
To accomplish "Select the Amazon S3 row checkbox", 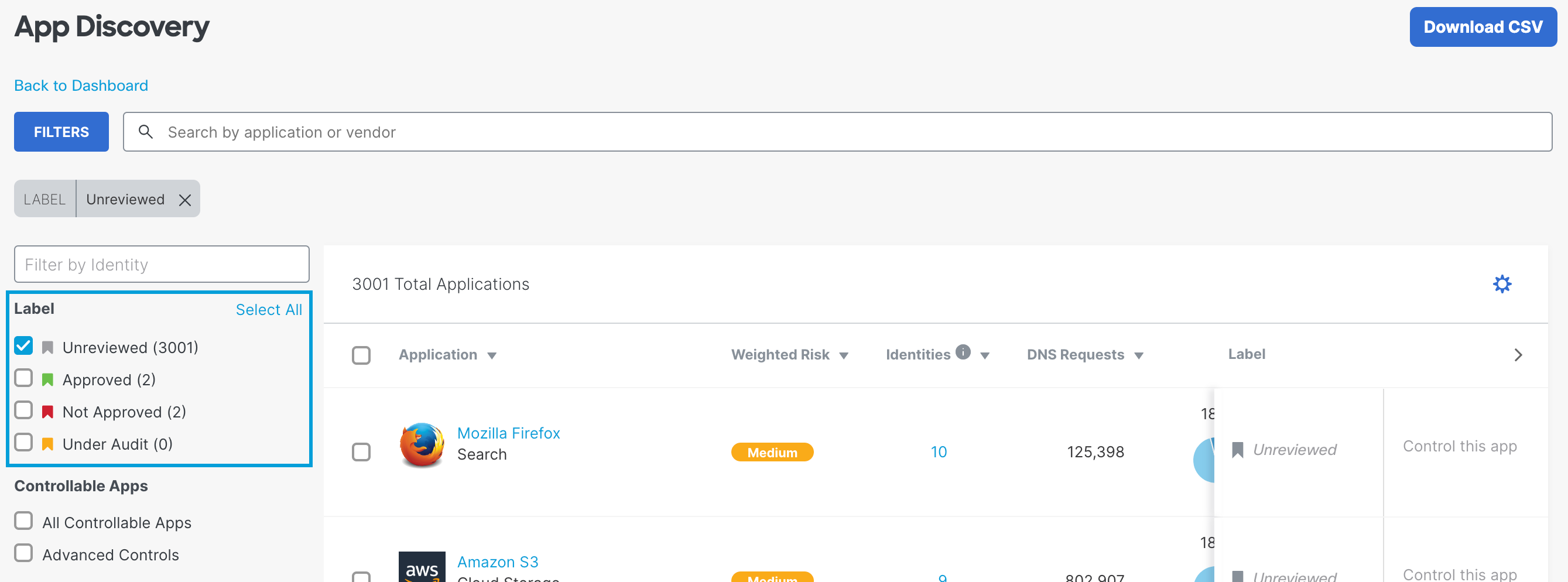I will (x=362, y=577).
